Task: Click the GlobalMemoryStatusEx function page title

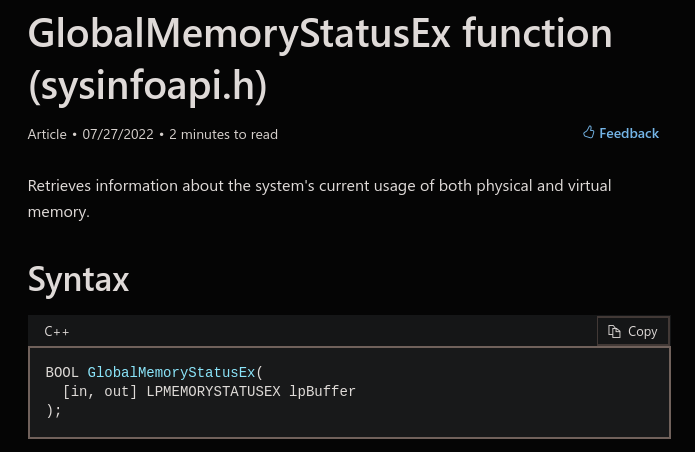Action: click(x=320, y=34)
